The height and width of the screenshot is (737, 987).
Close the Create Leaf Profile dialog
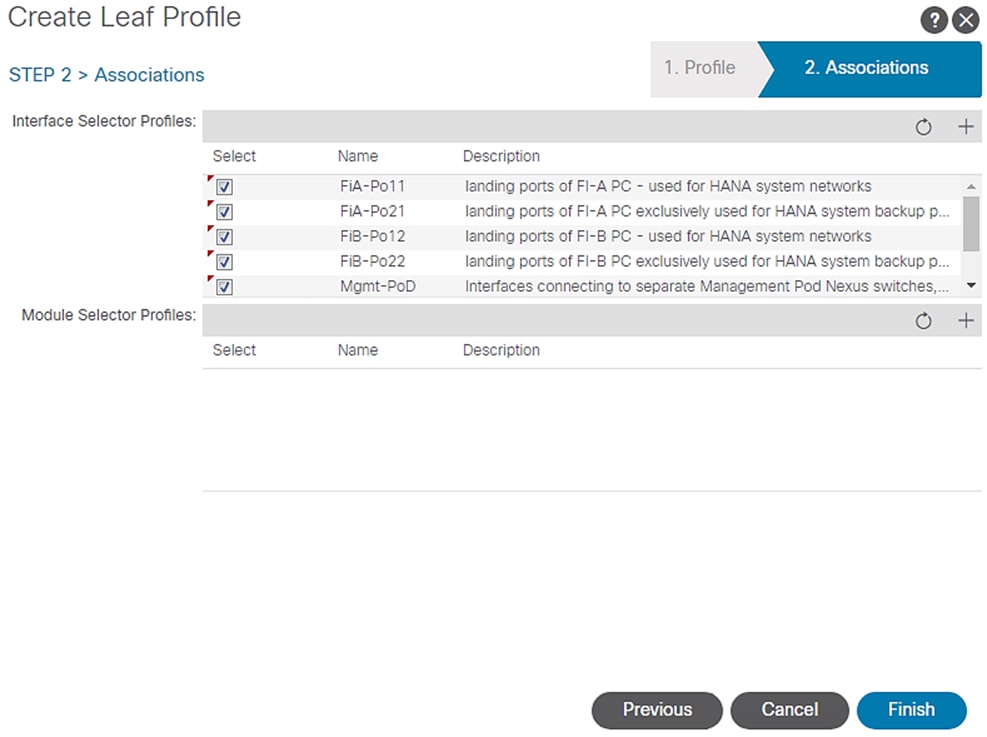click(965, 20)
